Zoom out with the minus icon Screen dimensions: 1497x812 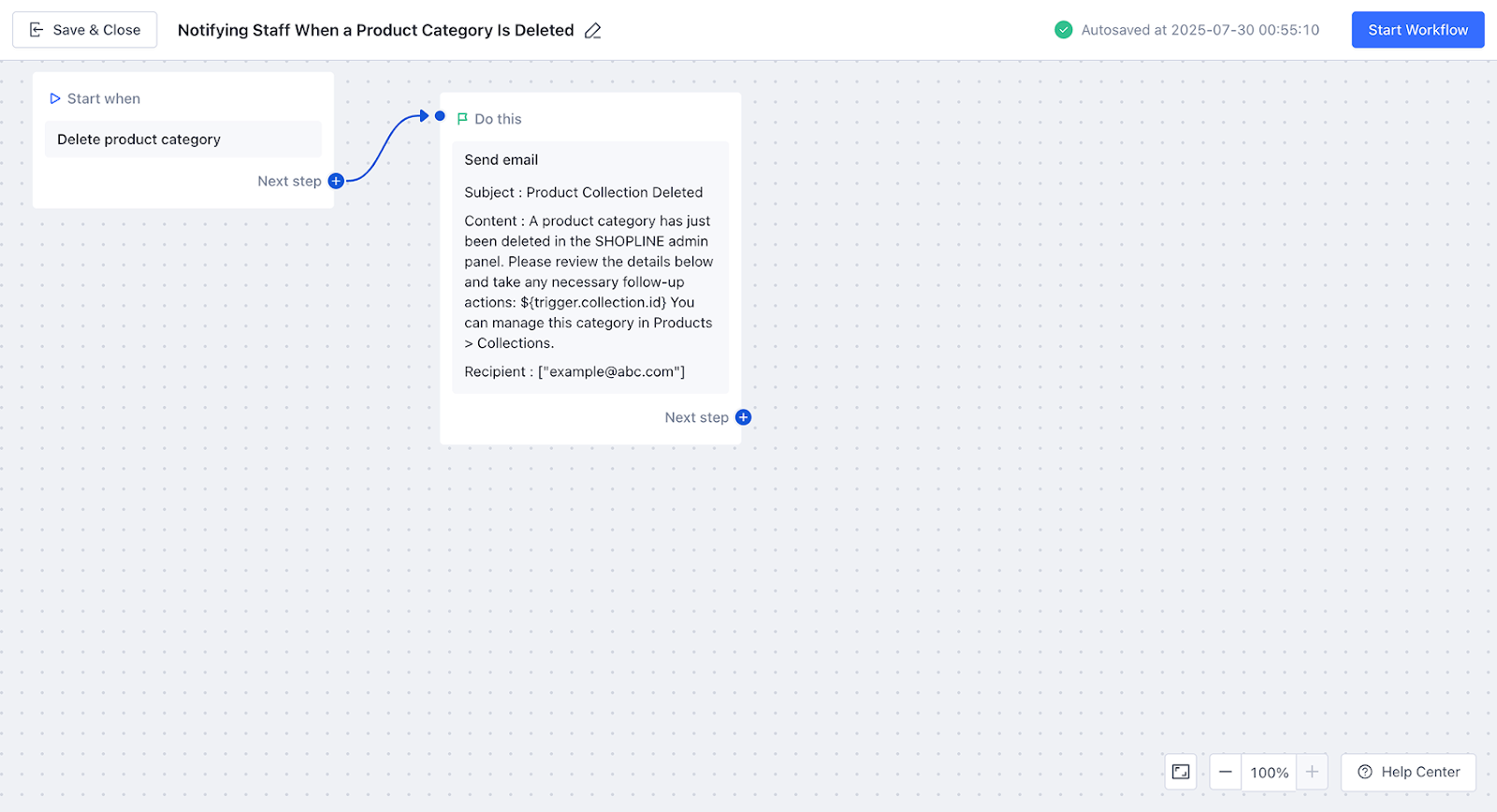click(1226, 772)
